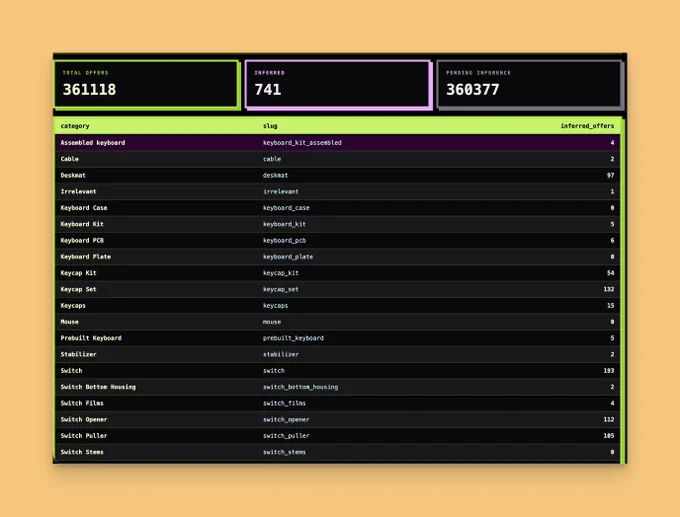Click the 54 count in Keycap Kit row
The width and height of the screenshot is (680, 517).
tap(610, 273)
